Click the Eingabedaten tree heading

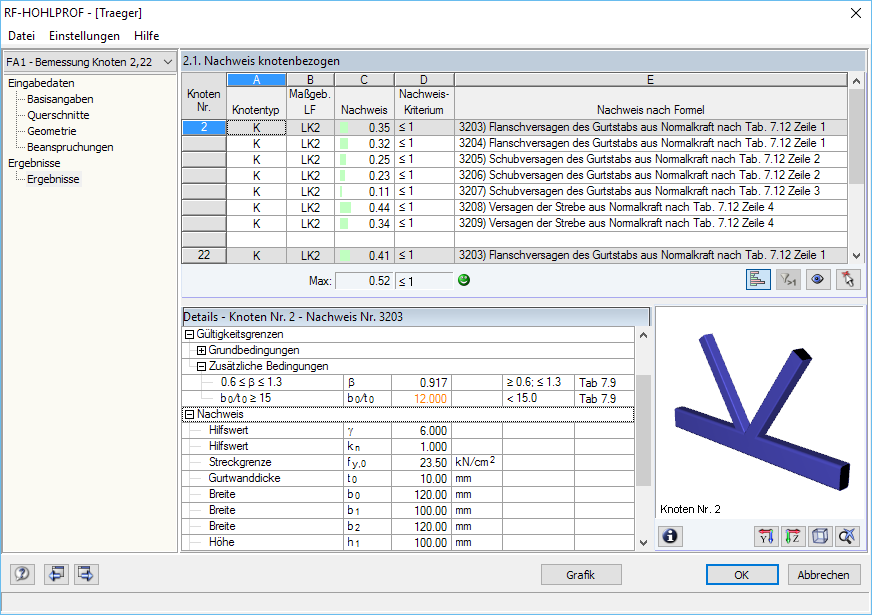[41, 83]
